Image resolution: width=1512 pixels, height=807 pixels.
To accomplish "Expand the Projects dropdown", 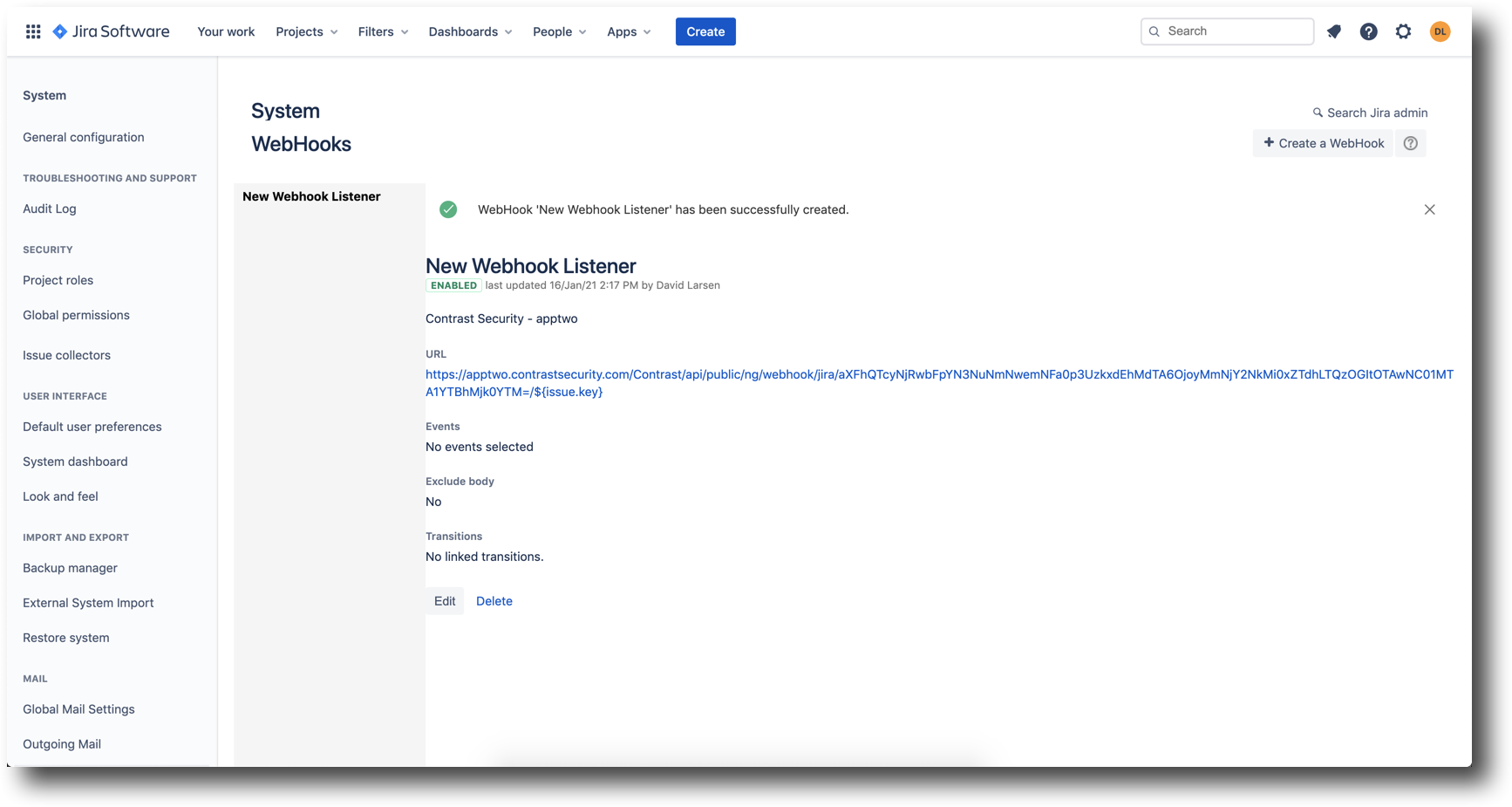I will pos(307,31).
